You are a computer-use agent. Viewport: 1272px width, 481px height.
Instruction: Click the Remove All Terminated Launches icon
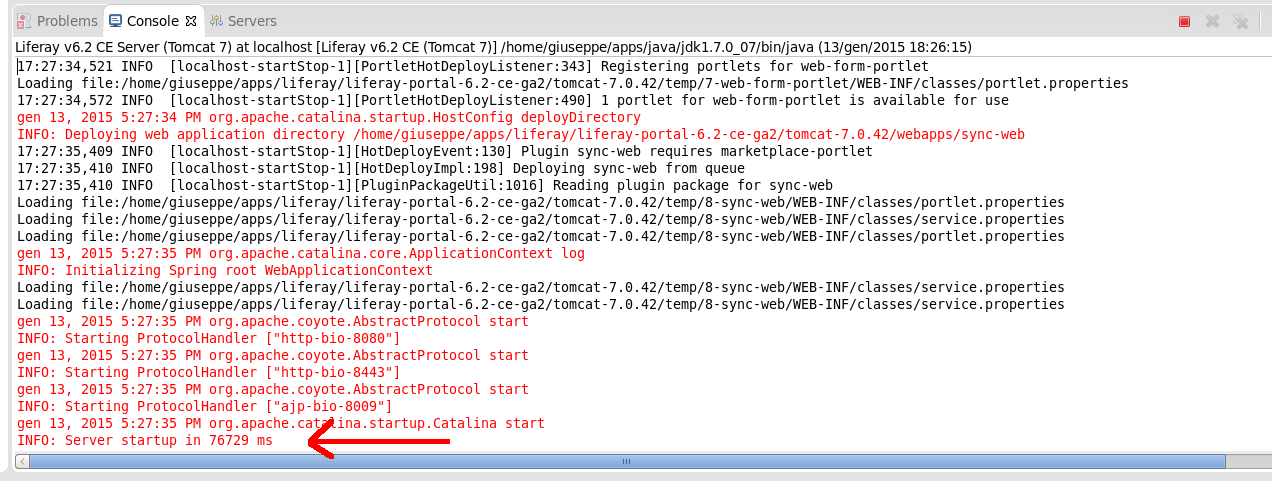[1241, 21]
